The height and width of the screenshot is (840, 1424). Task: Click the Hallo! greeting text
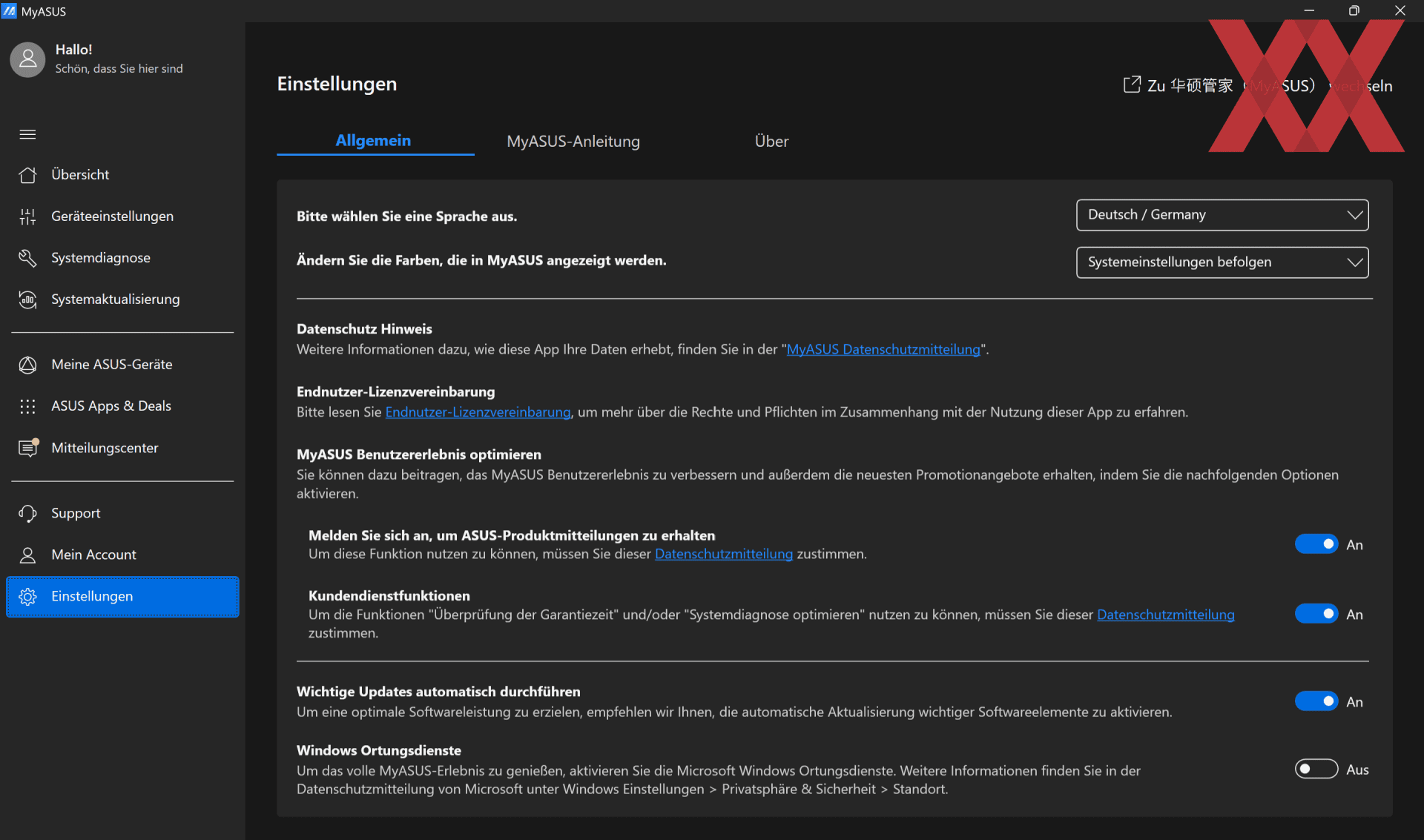73,50
